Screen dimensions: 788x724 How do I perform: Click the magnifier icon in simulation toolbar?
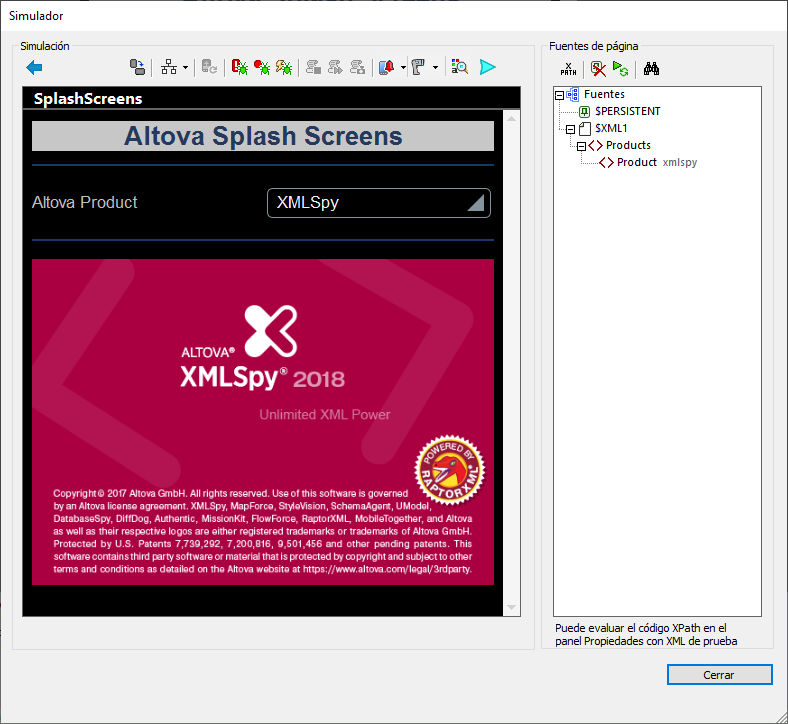click(459, 67)
